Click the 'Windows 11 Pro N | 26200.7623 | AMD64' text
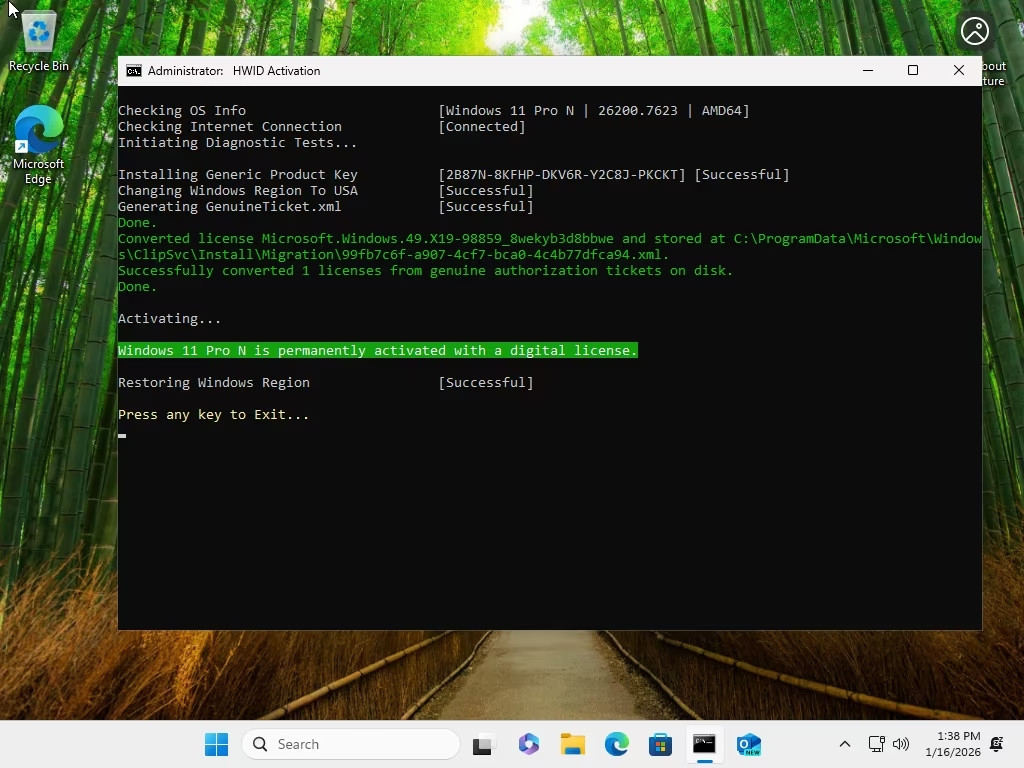This screenshot has width=1024, height=768. point(594,110)
